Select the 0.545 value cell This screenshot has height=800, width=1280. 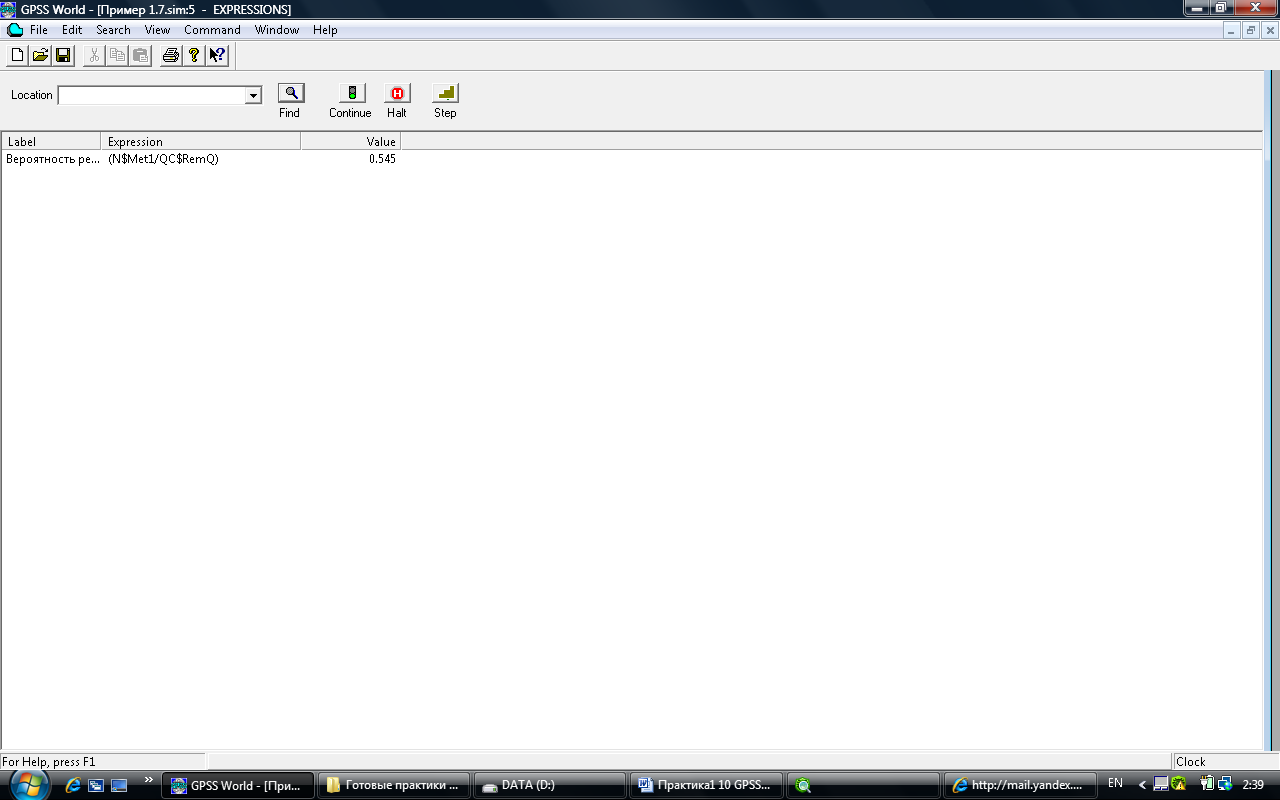(382, 159)
